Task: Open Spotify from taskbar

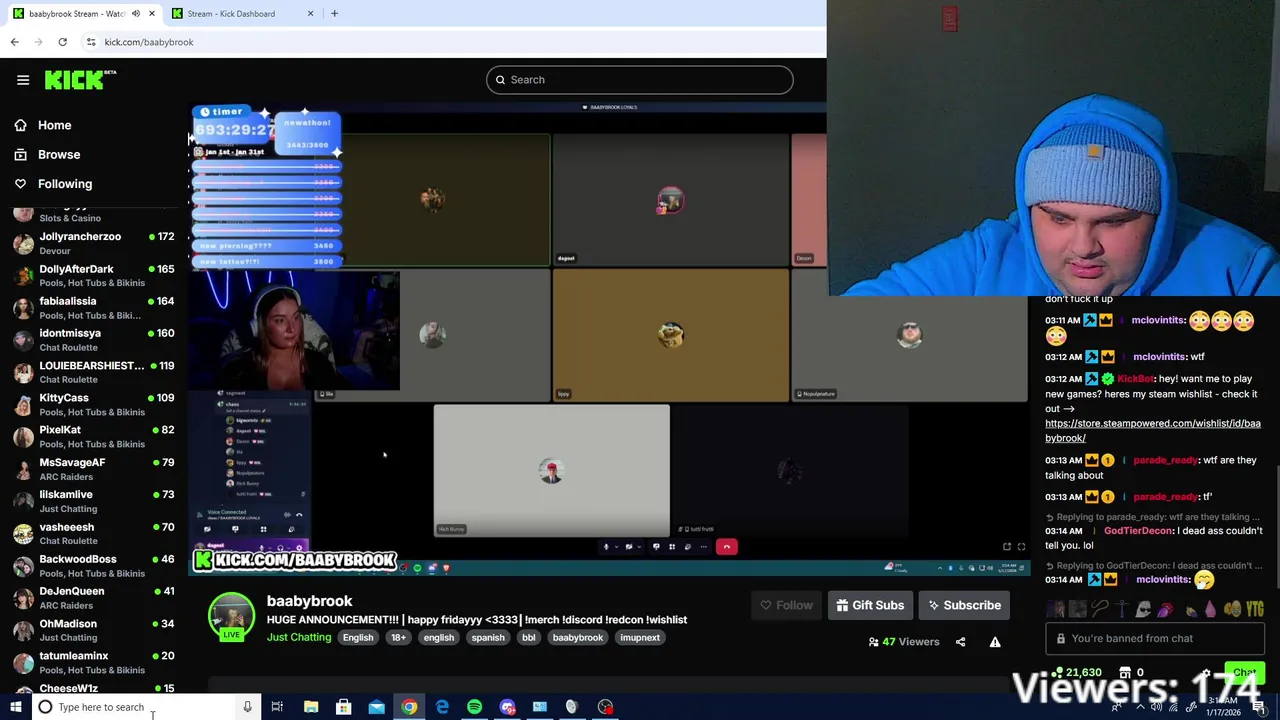Action: (474, 707)
